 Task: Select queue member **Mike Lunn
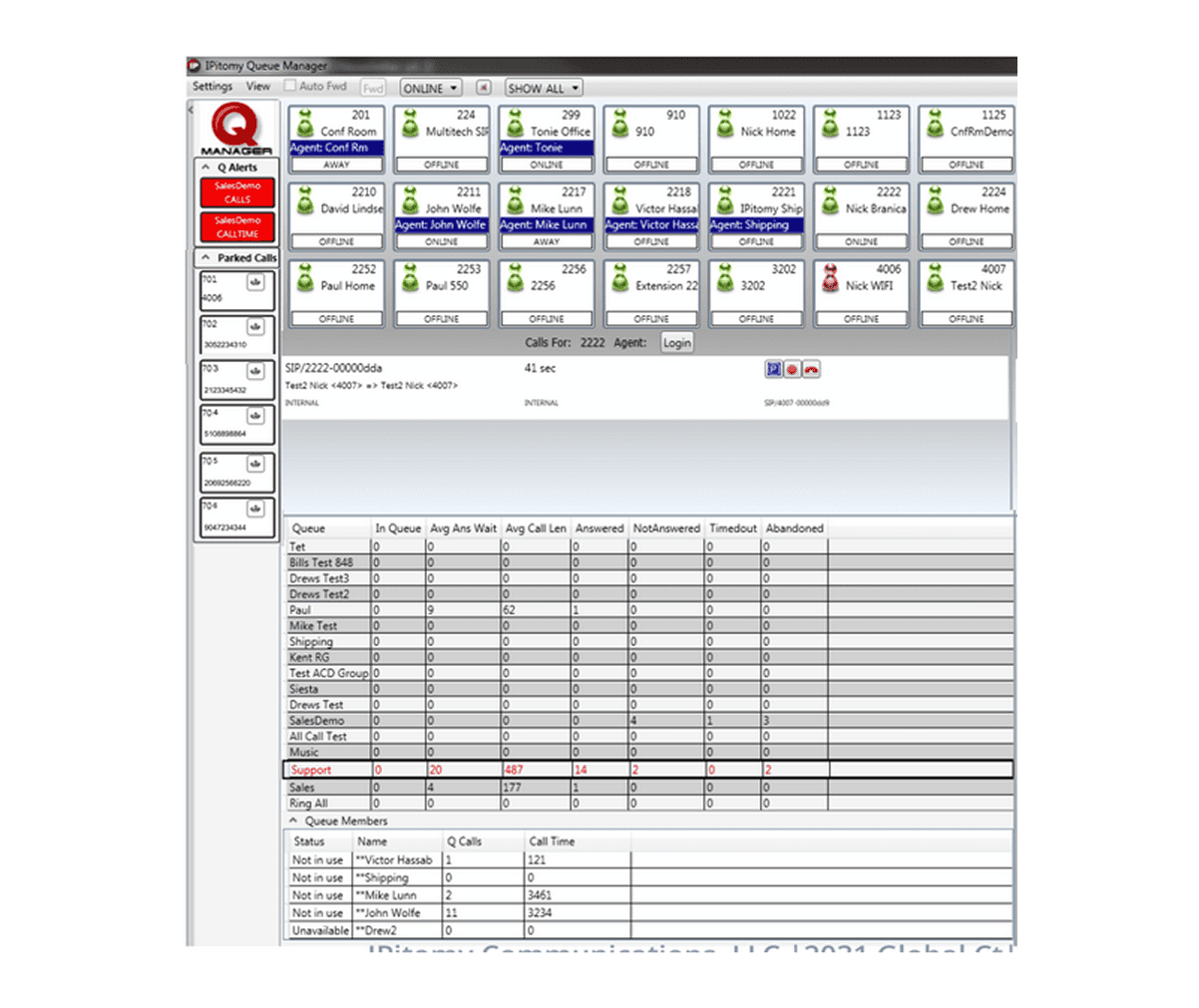pos(648,895)
